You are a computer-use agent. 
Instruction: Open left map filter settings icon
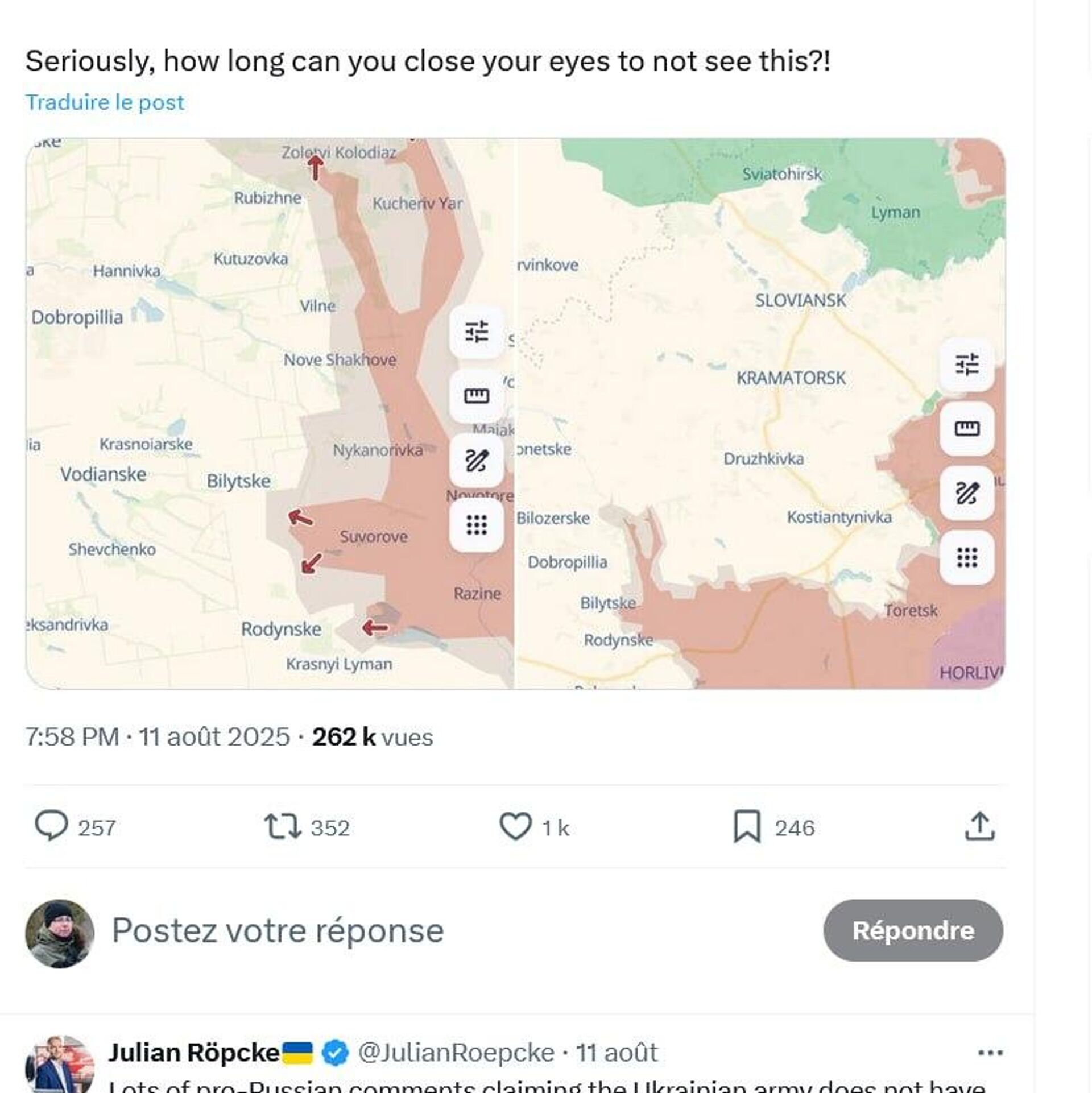476,331
